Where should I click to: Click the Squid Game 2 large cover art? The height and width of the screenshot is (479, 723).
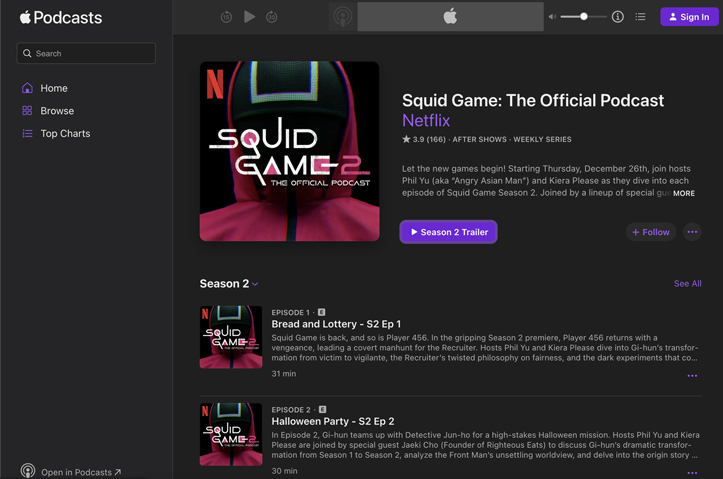pos(290,151)
